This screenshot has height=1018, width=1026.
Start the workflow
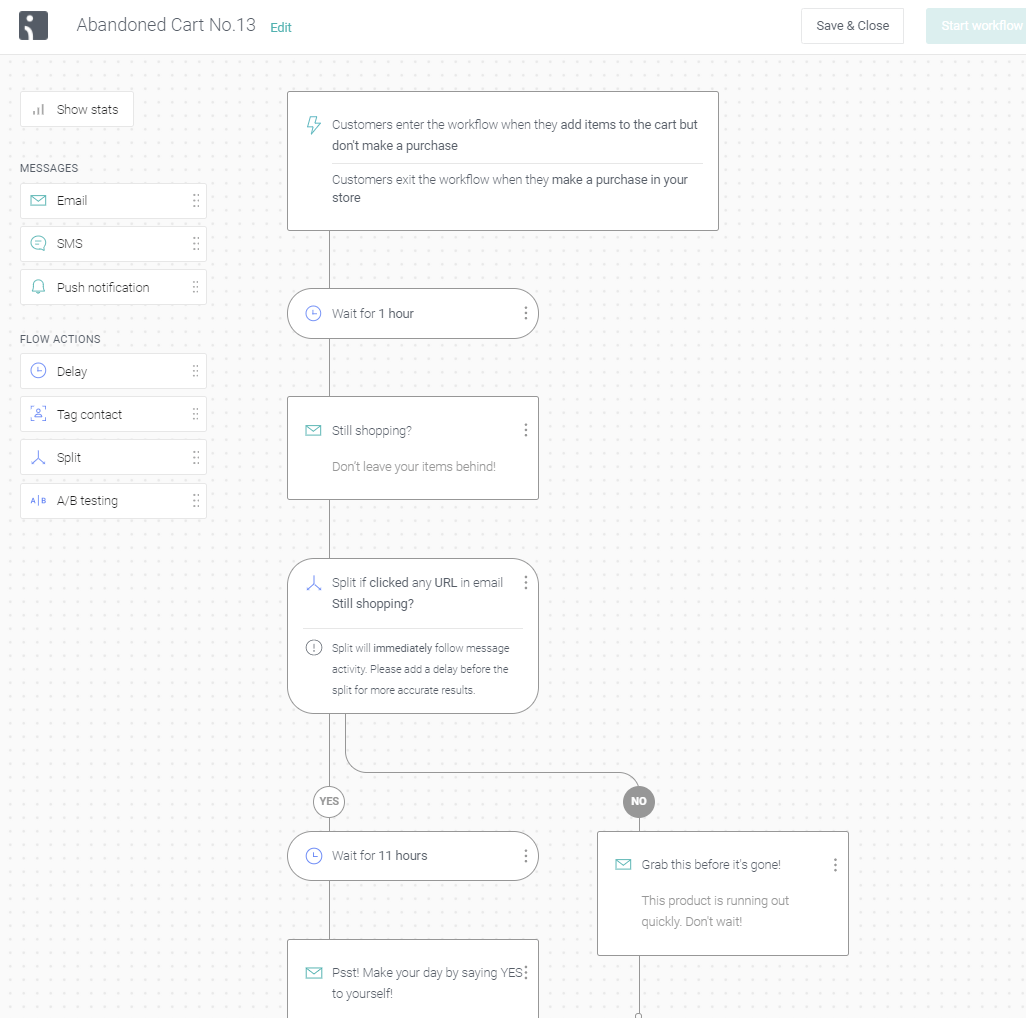click(976, 26)
